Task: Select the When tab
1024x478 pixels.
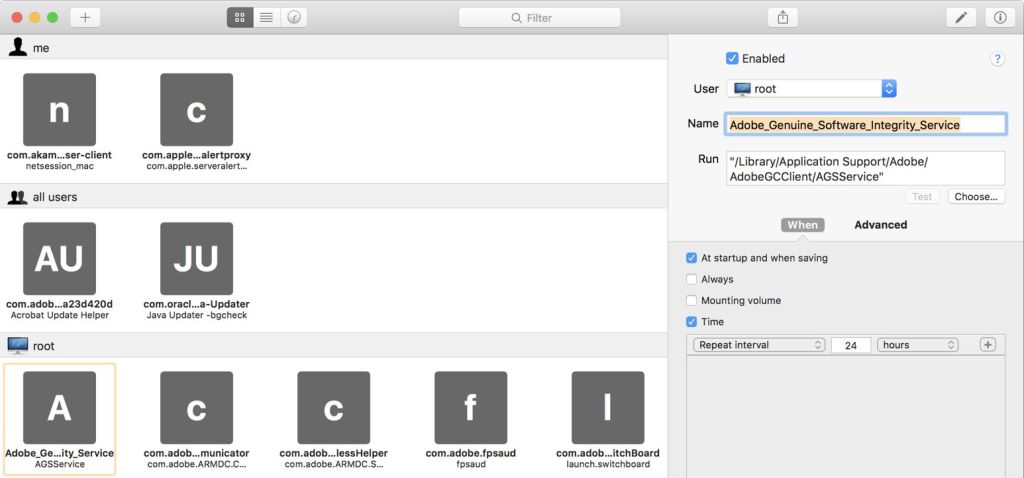Action: tap(802, 225)
